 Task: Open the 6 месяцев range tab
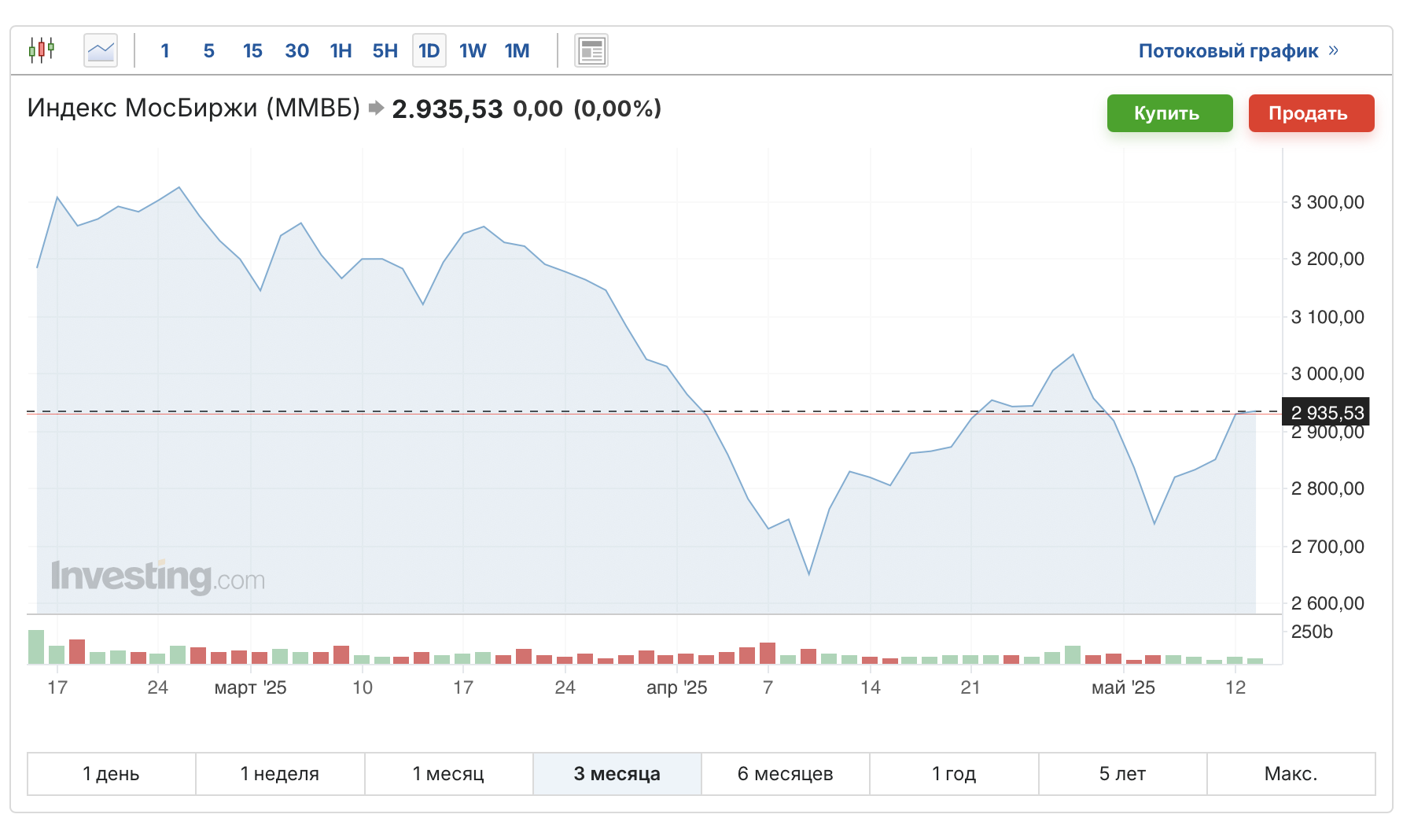tap(786, 774)
